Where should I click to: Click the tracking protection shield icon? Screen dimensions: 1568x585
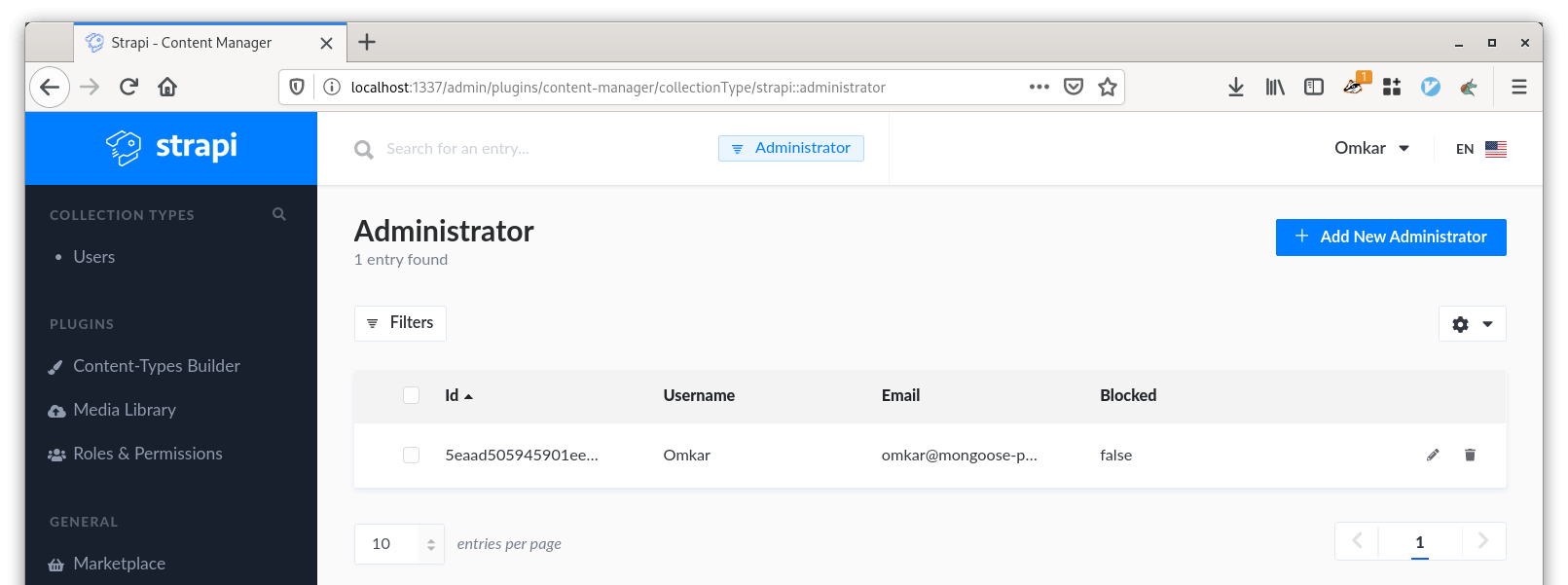pyautogui.click(x=297, y=87)
